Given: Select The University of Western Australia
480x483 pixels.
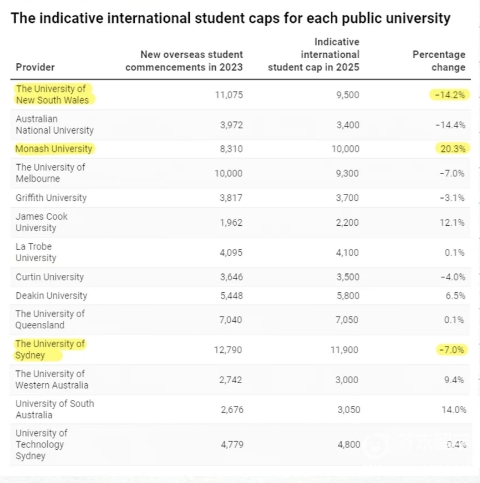Looking at the screenshot, I should click(x=52, y=379).
